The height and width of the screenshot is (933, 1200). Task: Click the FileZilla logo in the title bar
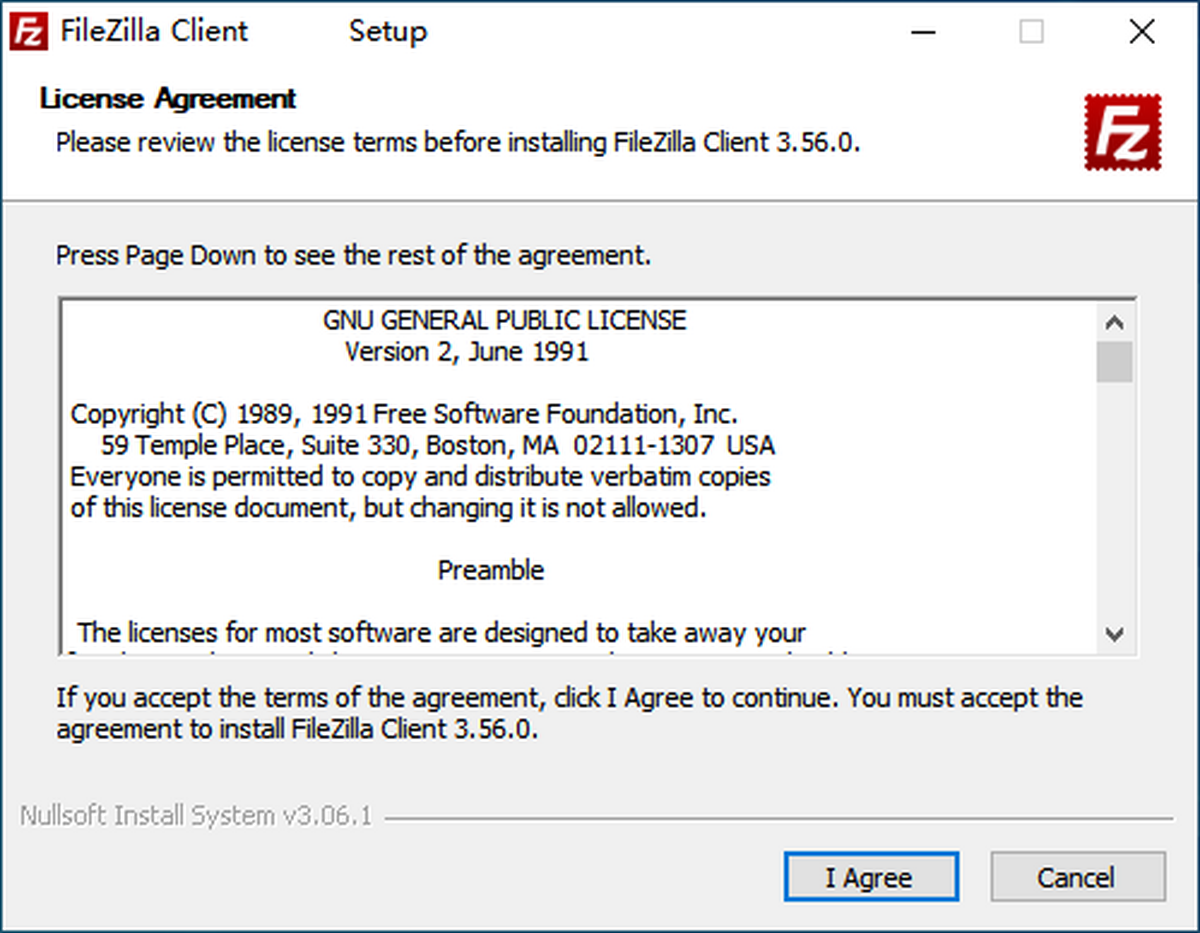(x=27, y=31)
